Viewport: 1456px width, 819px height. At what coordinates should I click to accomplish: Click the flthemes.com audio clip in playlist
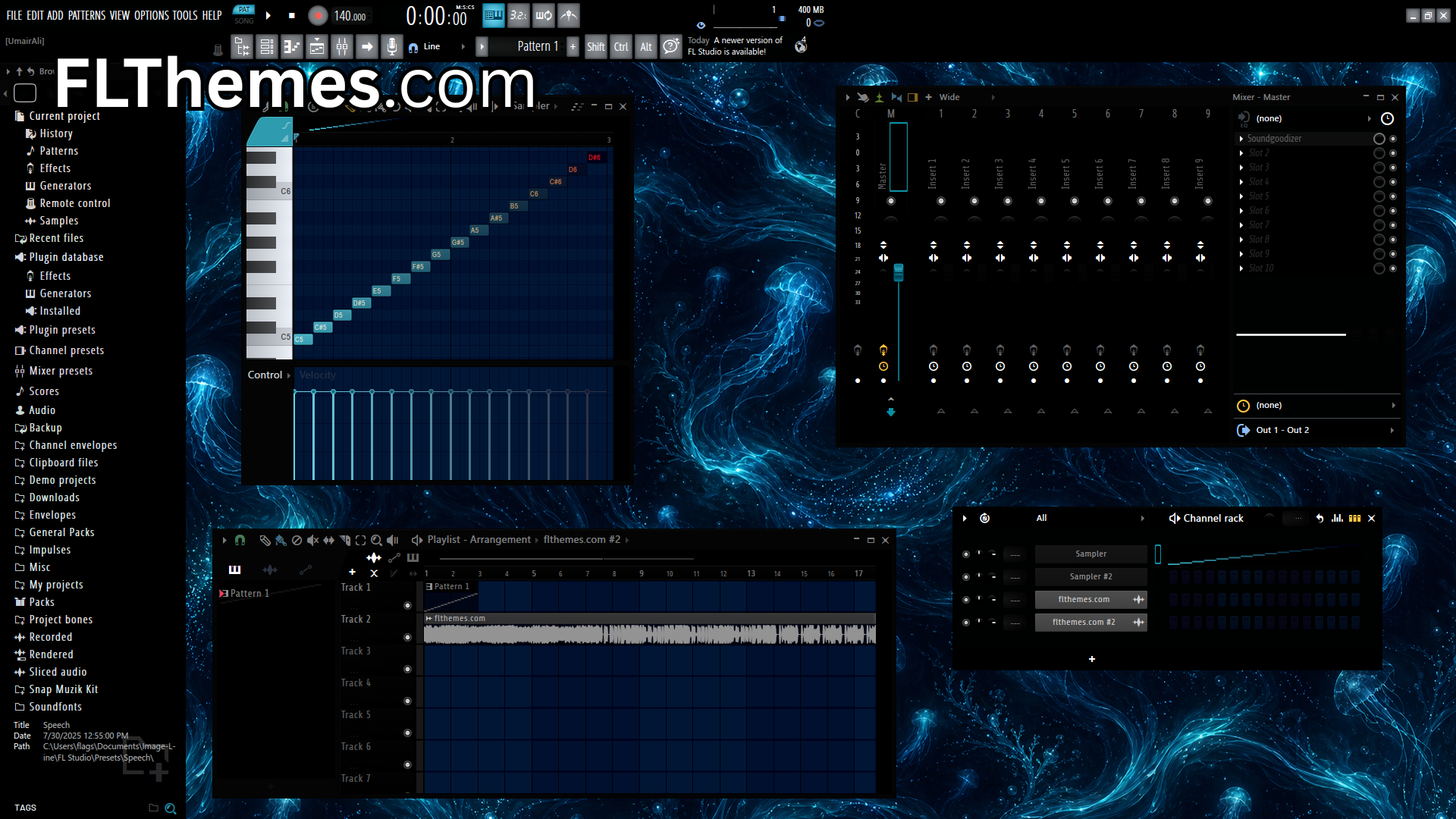(x=649, y=629)
